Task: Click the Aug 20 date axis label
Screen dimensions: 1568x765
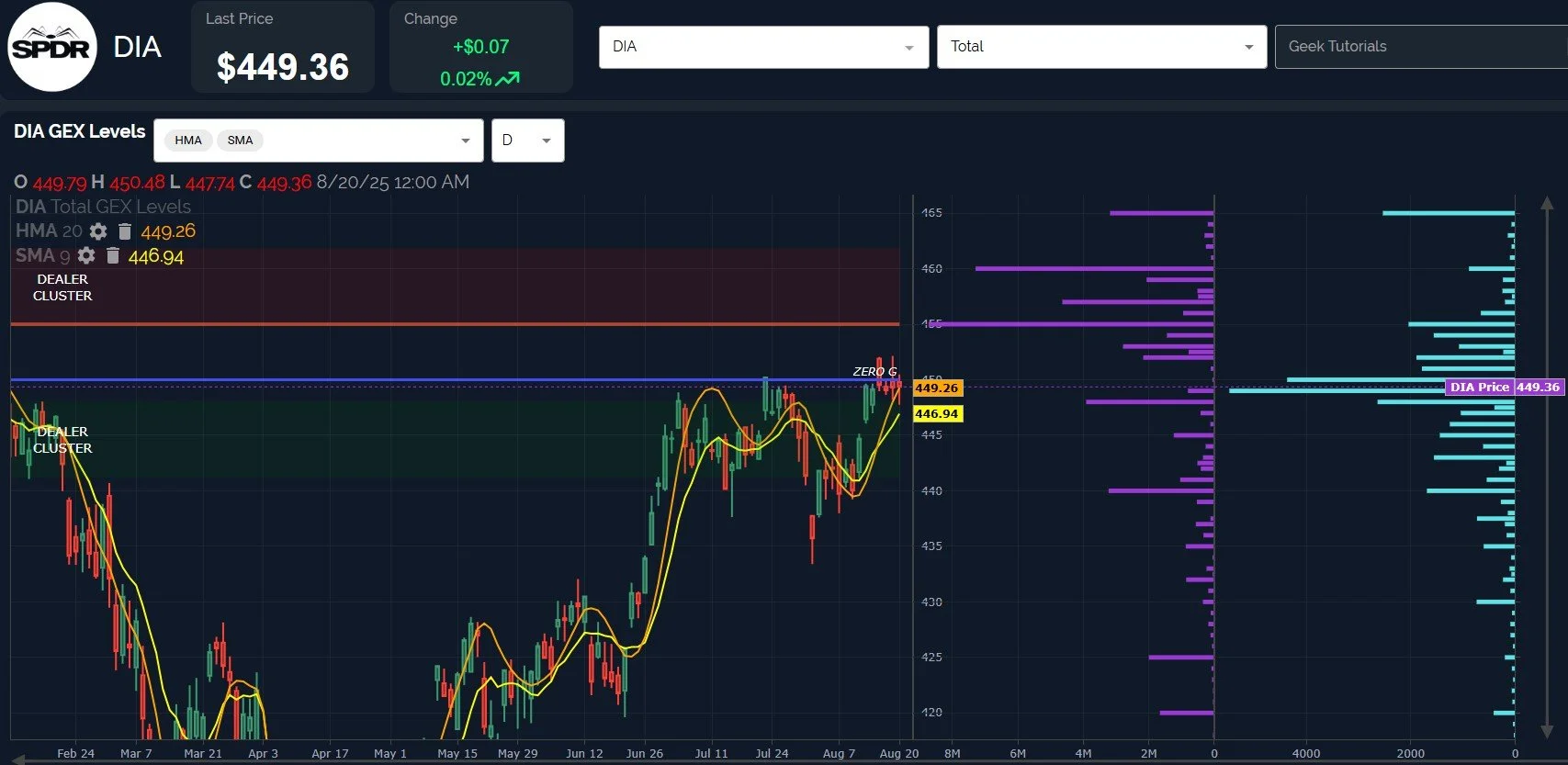Action: click(898, 753)
